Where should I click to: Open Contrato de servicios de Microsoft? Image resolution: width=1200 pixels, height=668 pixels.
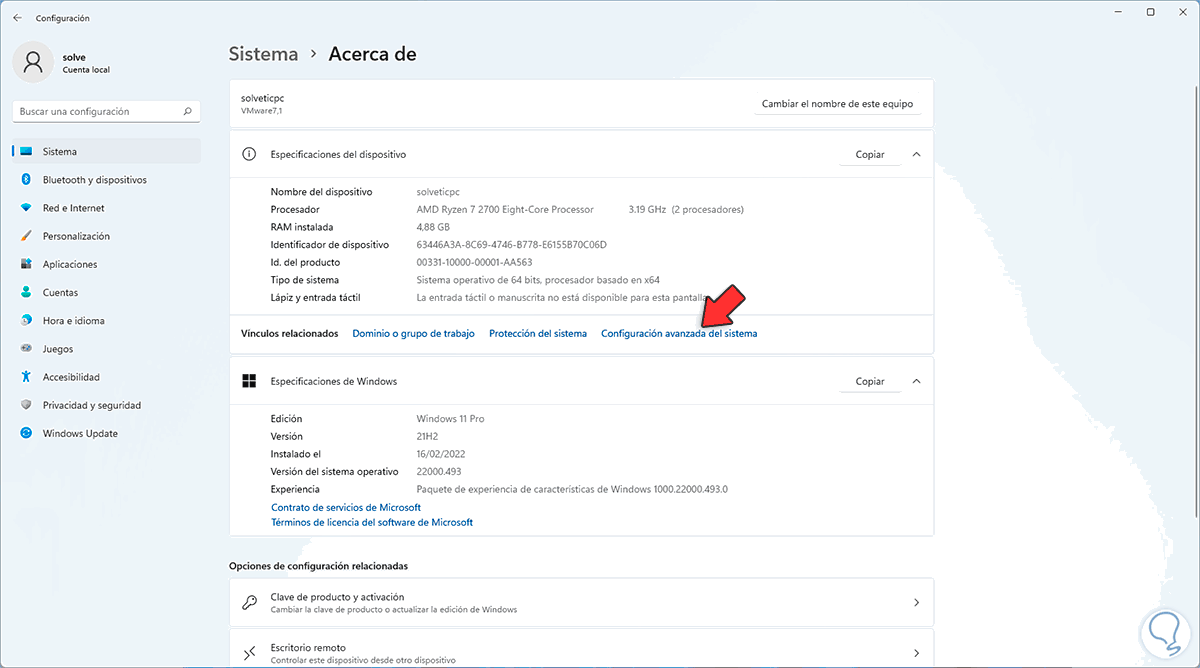(x=346, y=508)
